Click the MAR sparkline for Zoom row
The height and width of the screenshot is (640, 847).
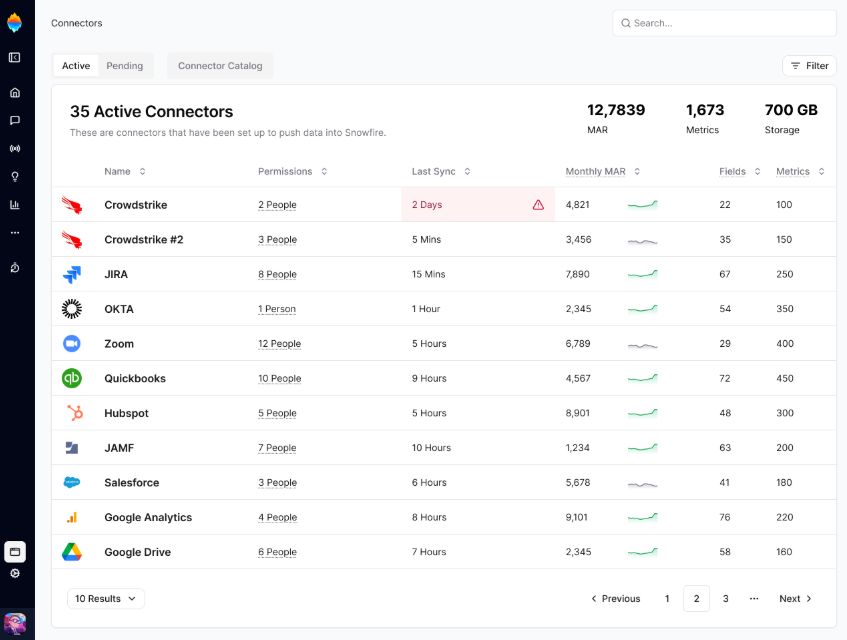(643, 345)
